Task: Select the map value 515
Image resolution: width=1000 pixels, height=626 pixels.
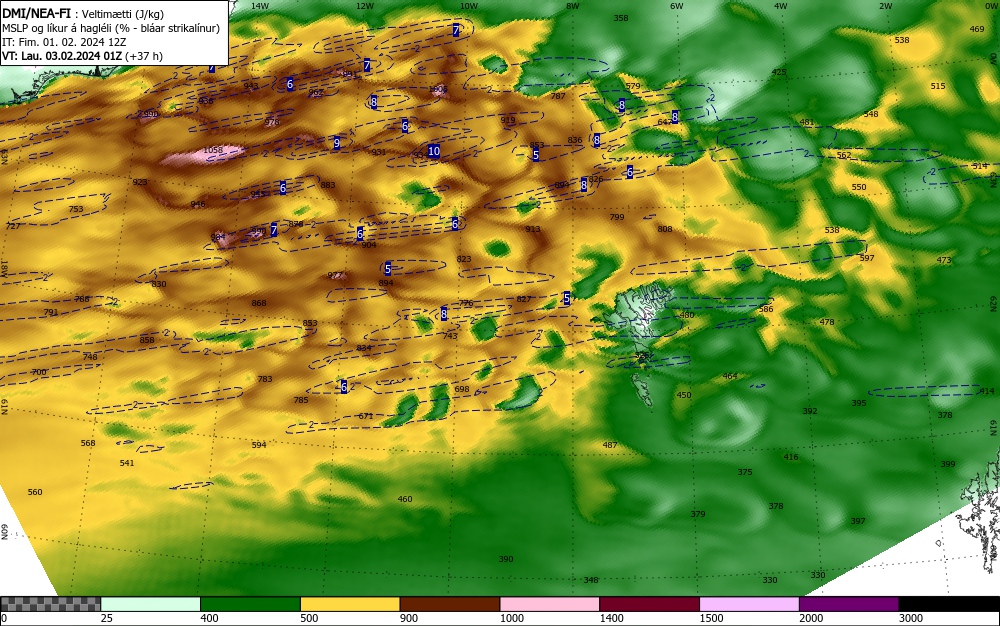Action: (938, 86)
